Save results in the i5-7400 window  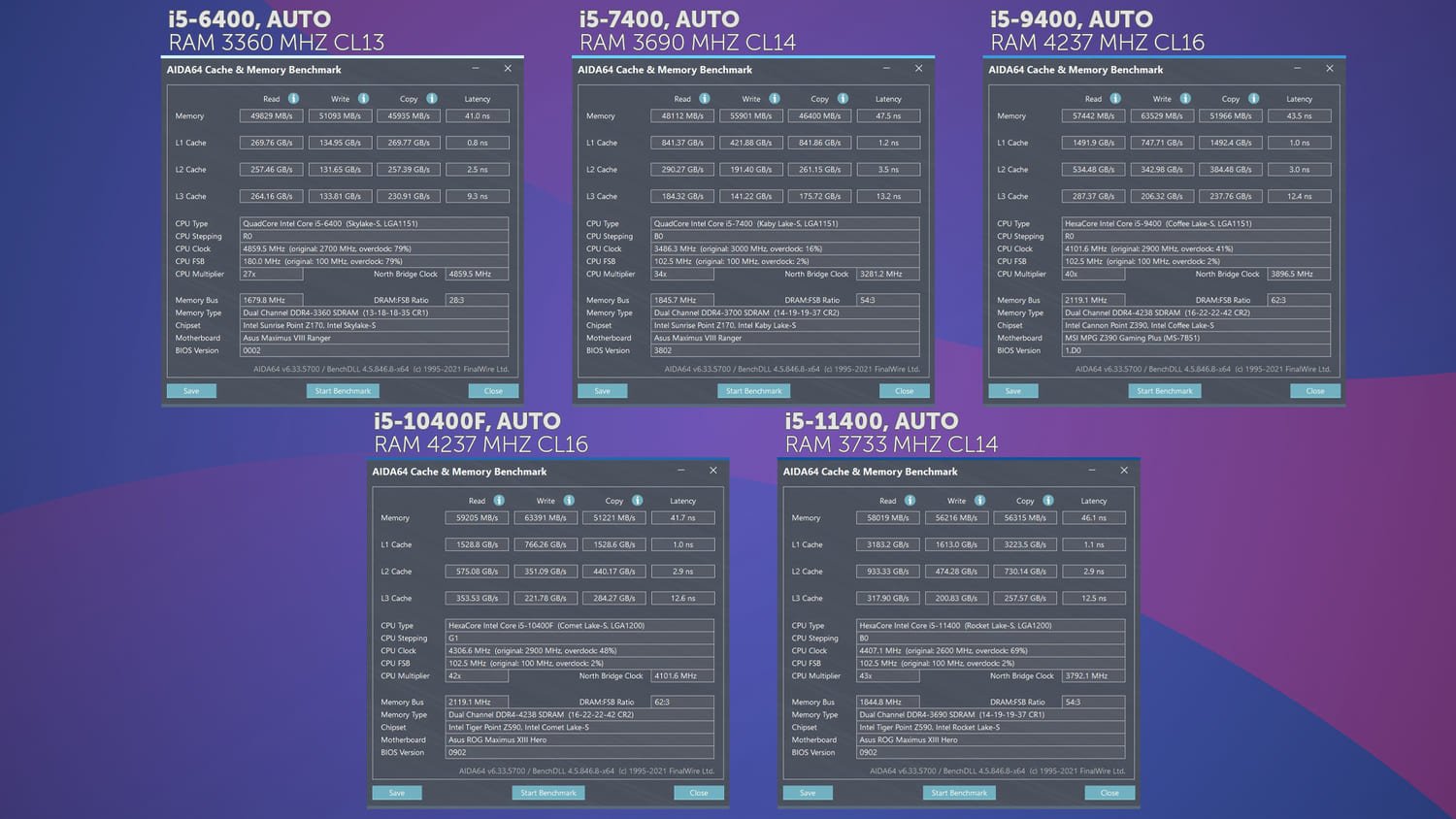tap(602, 391)
